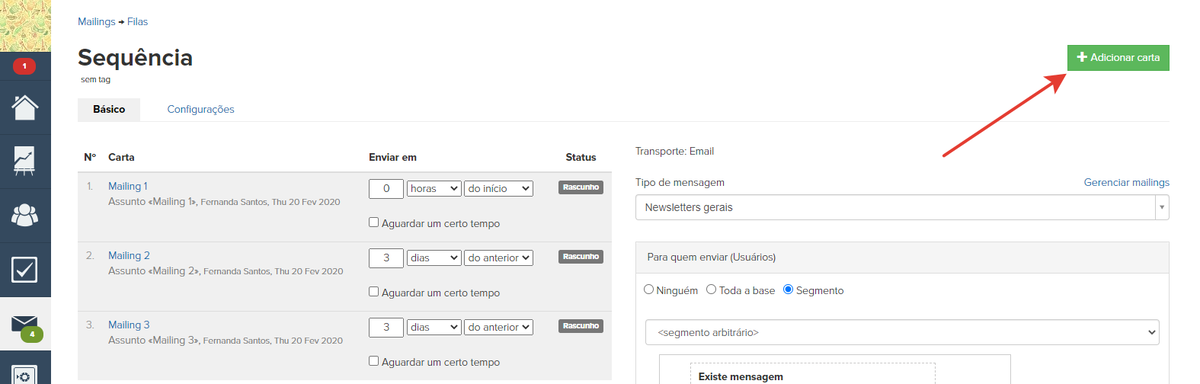This screenshot has height=384, width=1200.
Task: Expand the 'Newsletters gerais' message type dropdown
Action: coord(902,208)
